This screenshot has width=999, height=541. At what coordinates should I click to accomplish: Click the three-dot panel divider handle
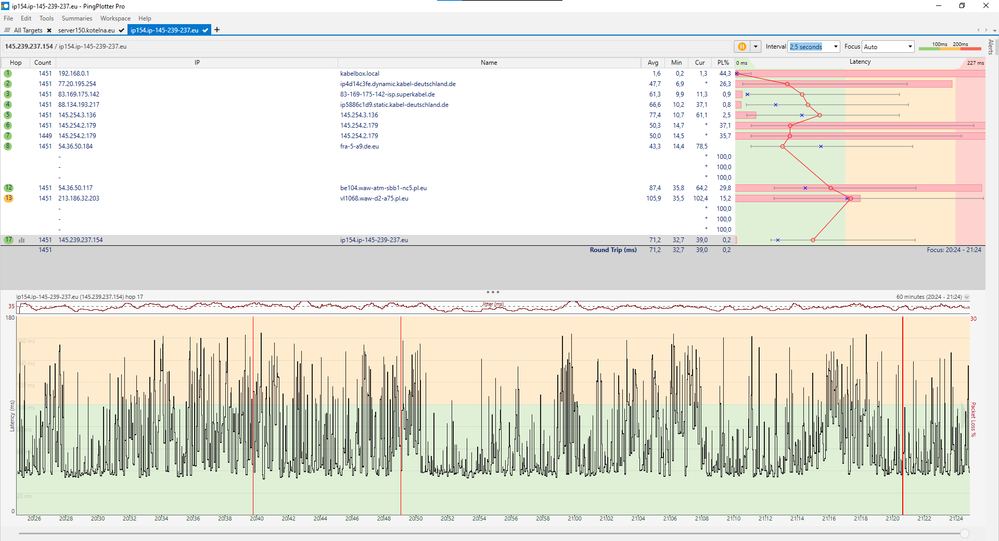492,292
